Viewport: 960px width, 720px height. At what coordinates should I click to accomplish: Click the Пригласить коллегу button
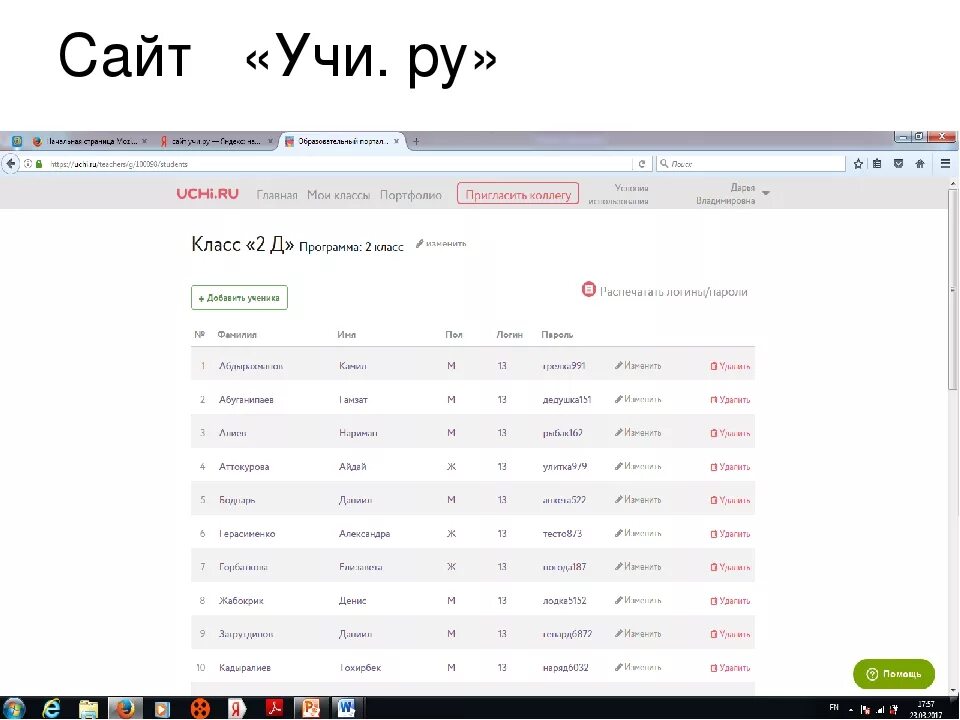coord(518,194)
